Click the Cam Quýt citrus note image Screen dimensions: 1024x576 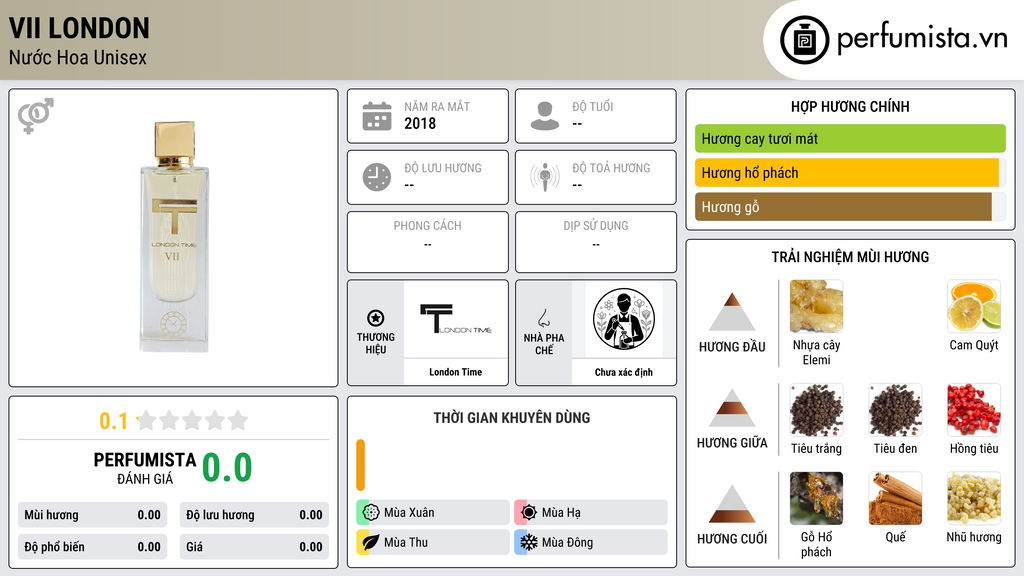[x=974, y=306]
